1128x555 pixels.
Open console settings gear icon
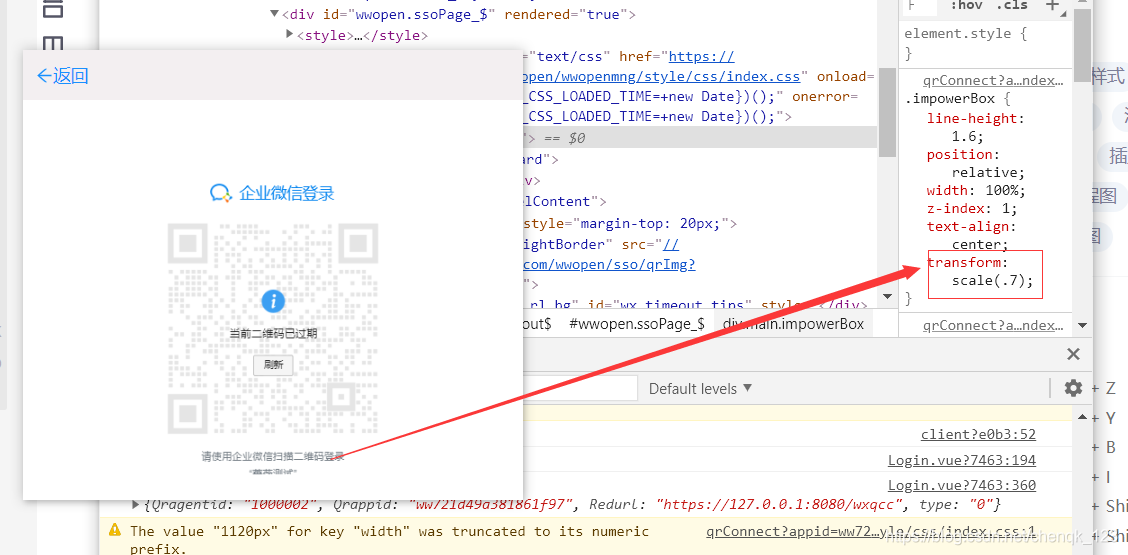pos(1073,389)
